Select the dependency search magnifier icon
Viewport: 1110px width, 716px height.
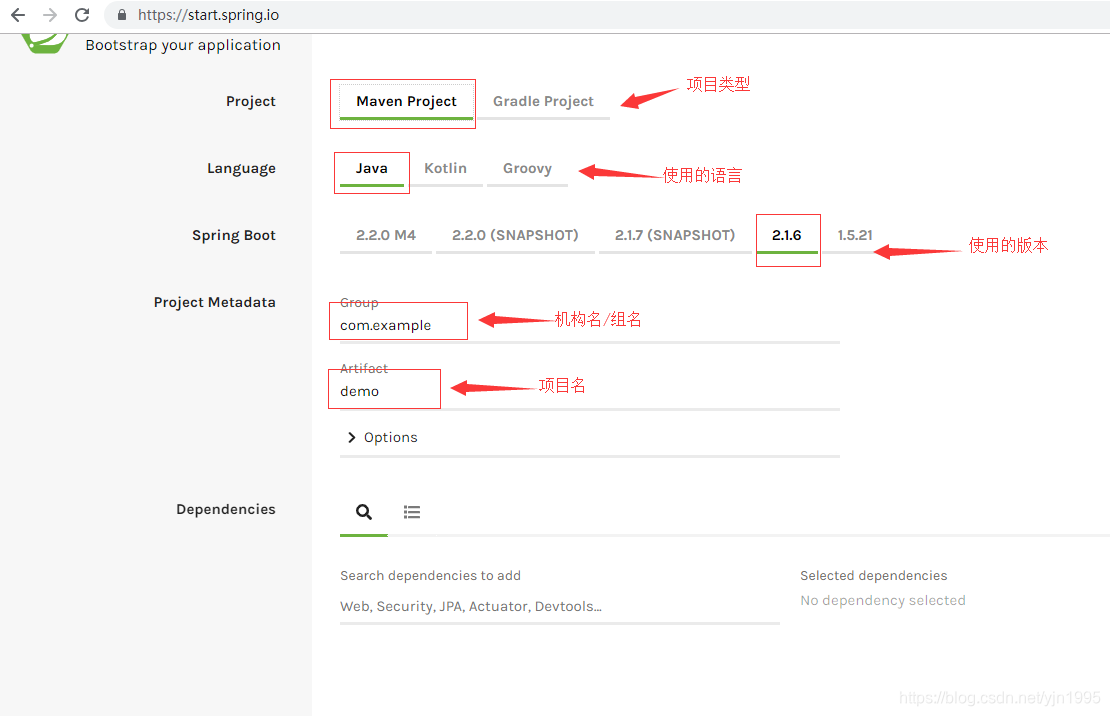point(364,512)
